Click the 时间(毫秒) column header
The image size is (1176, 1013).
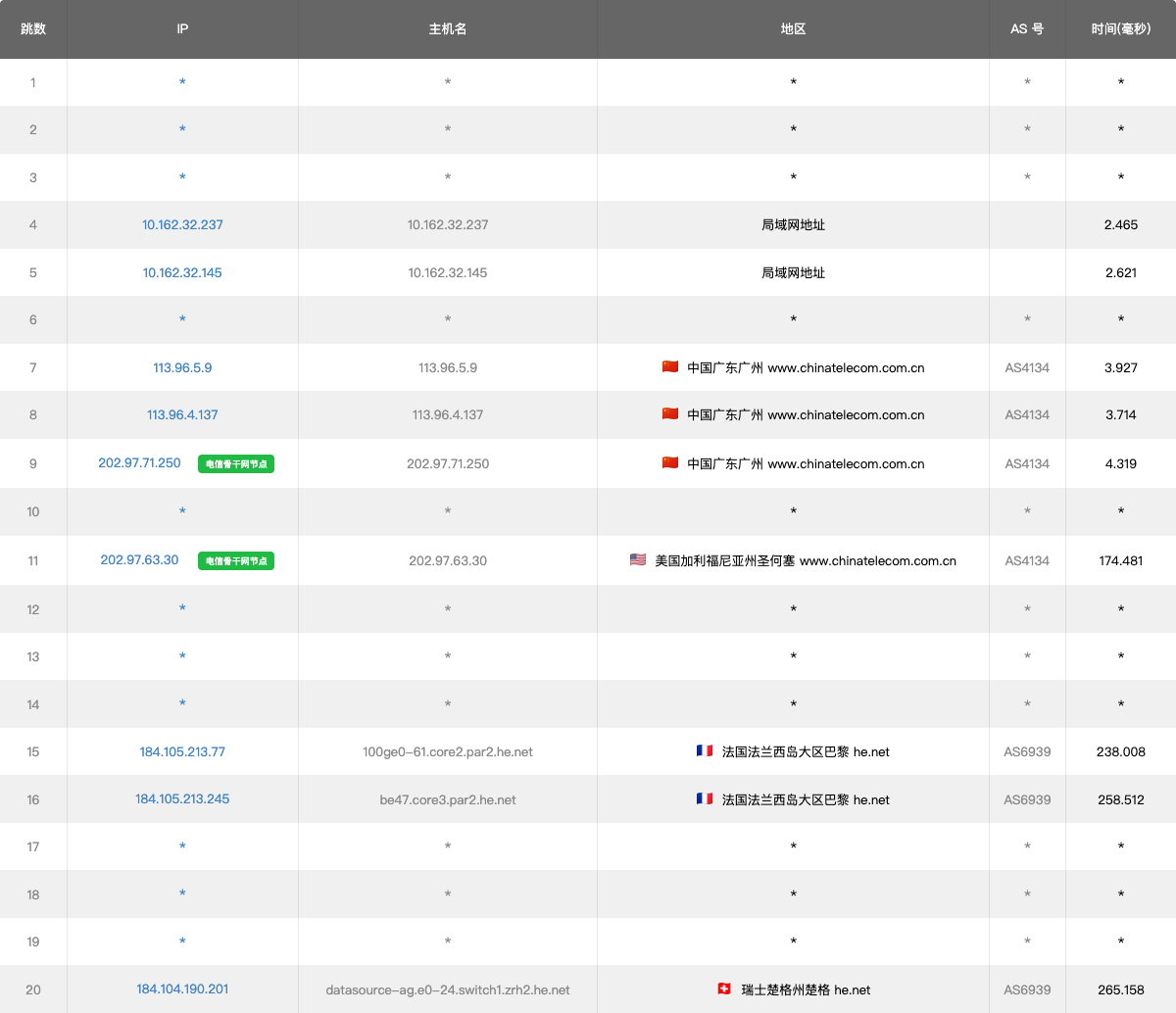click(x=1120, y=28)
